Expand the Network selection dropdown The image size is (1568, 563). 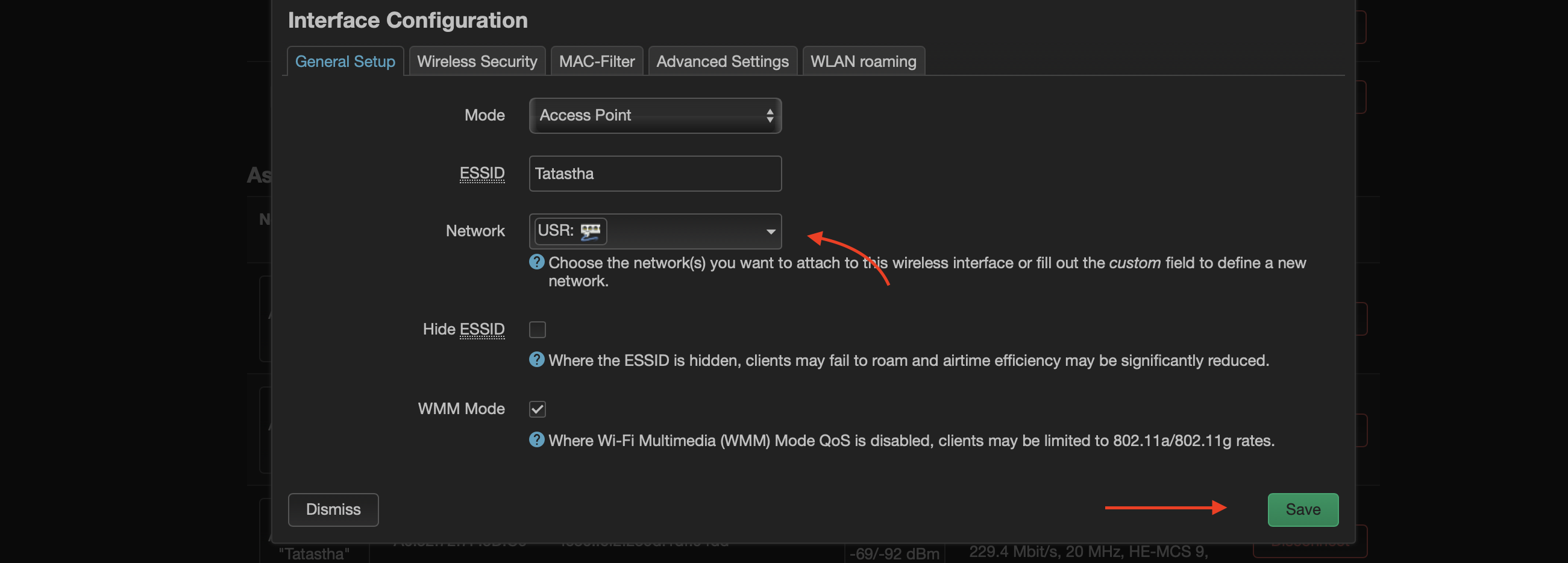pyautogui.click(x=655, y=231)
